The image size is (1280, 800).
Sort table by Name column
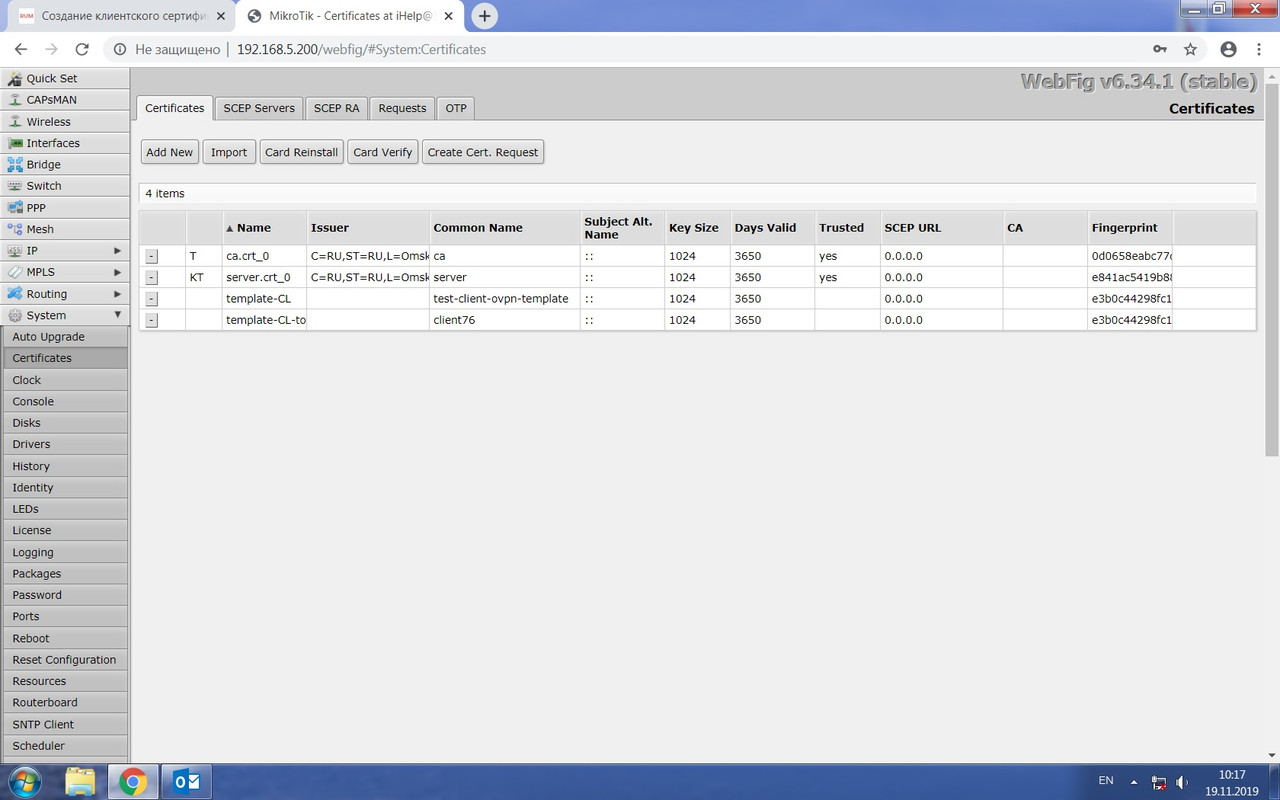(x=264, y=228)
